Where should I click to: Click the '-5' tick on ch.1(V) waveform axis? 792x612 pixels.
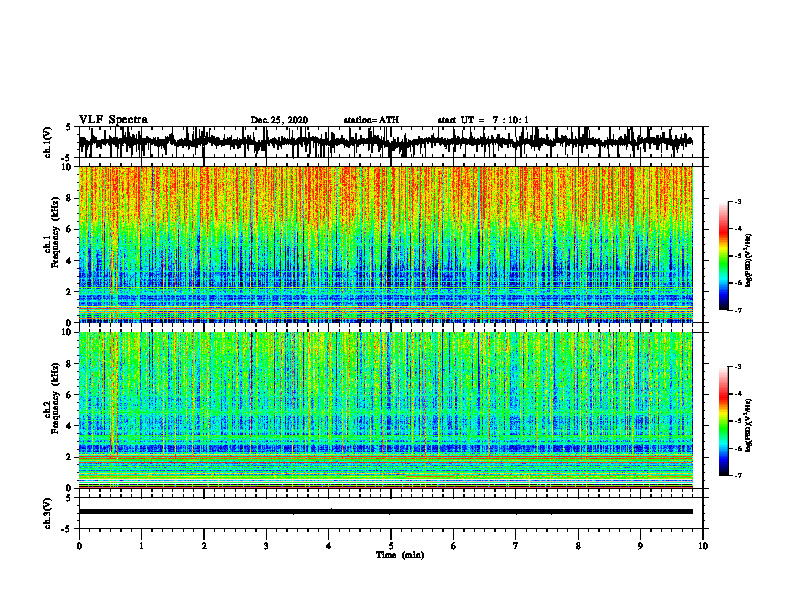pyautogui.click(x=67, y=158)
